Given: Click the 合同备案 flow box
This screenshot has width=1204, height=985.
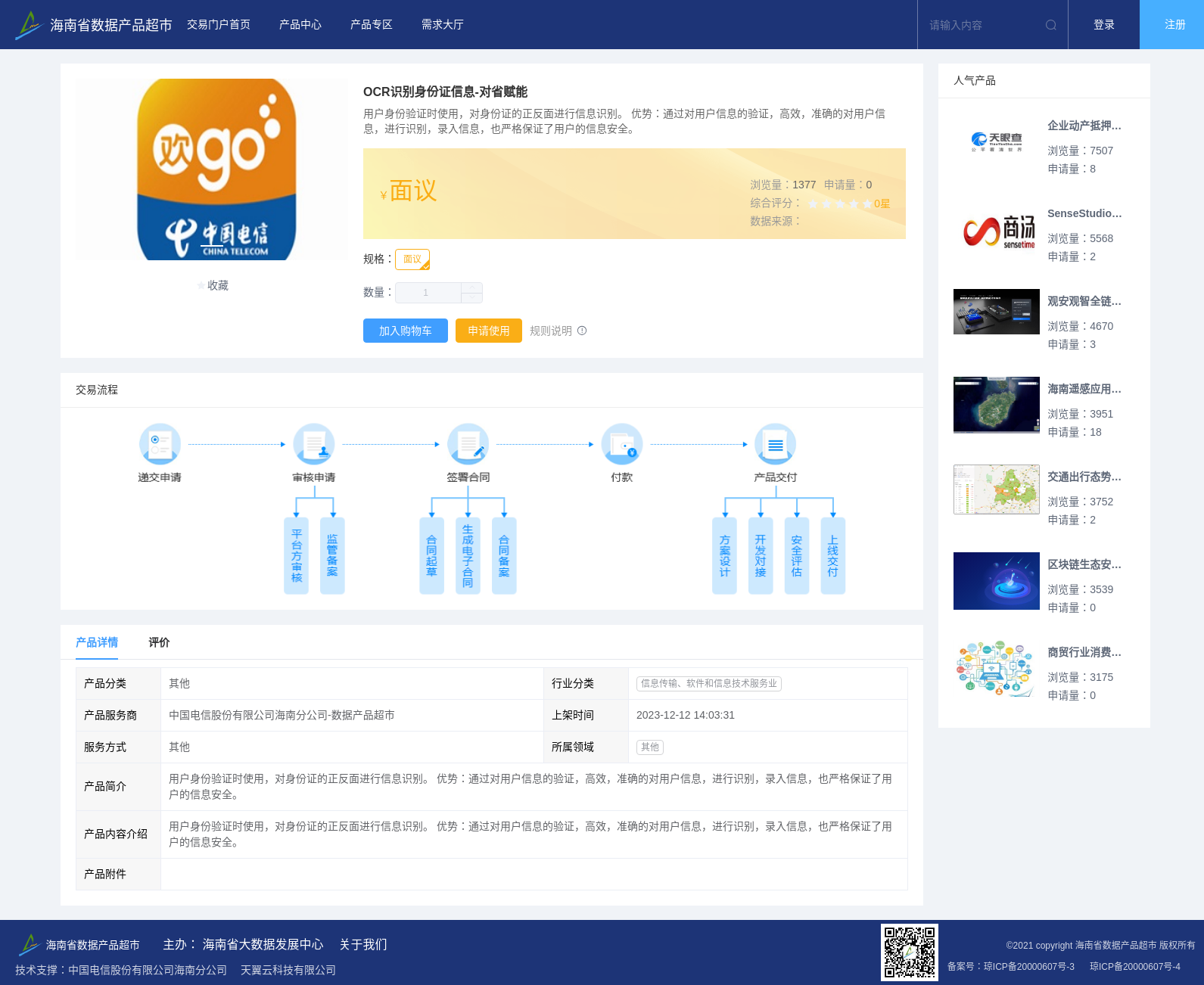Looking at the screenshot, I should (504, 556).
